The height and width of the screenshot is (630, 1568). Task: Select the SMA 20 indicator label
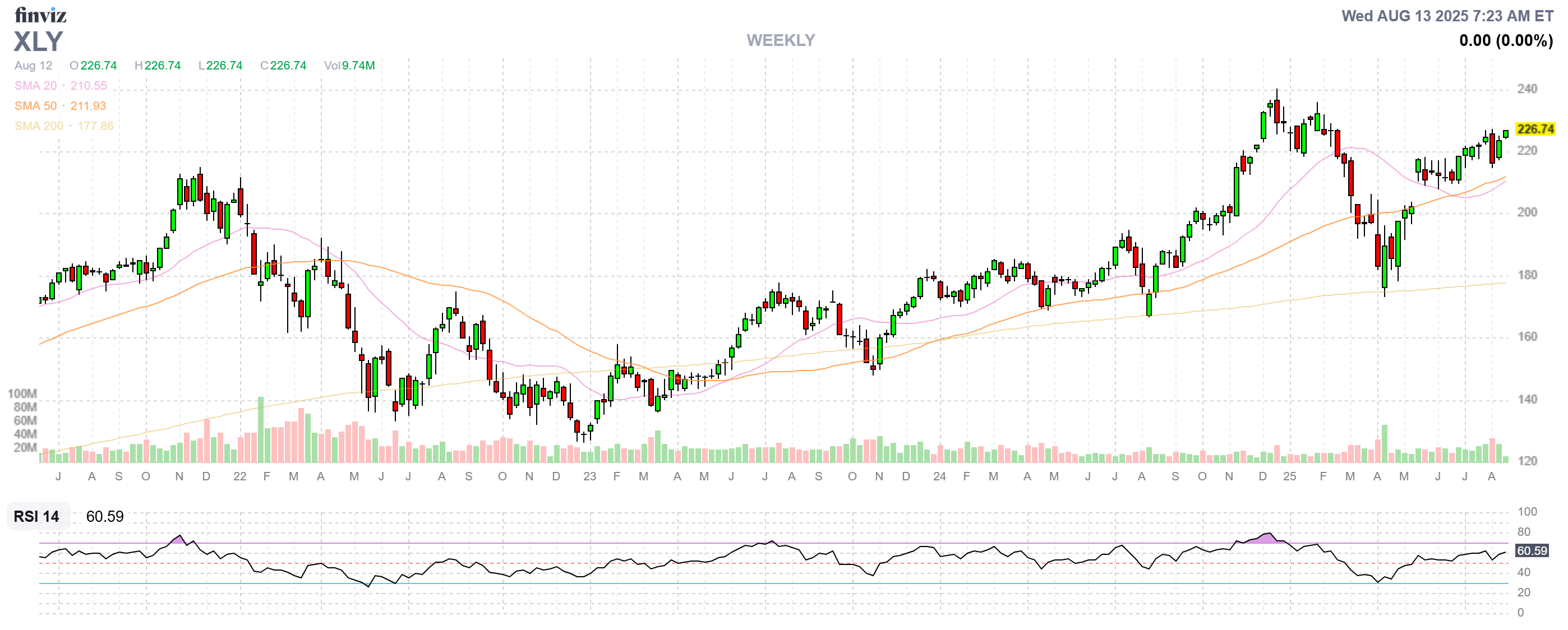[x=35, y=86]
